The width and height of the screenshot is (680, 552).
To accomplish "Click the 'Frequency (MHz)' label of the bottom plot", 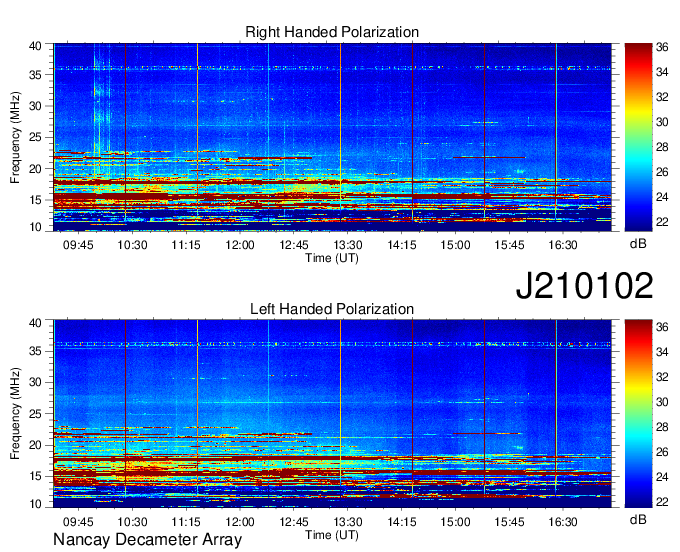I will 15,414.
